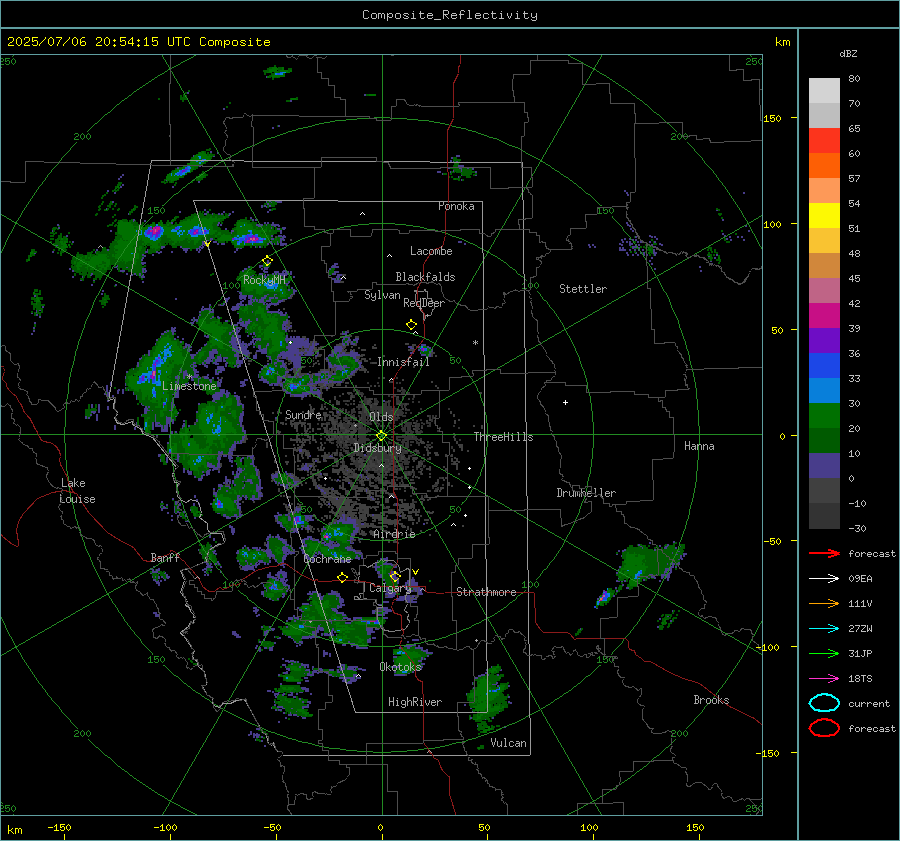Click the Sylvan label
Viewport: 900px width, 841px height.
(x=382, y=295)
